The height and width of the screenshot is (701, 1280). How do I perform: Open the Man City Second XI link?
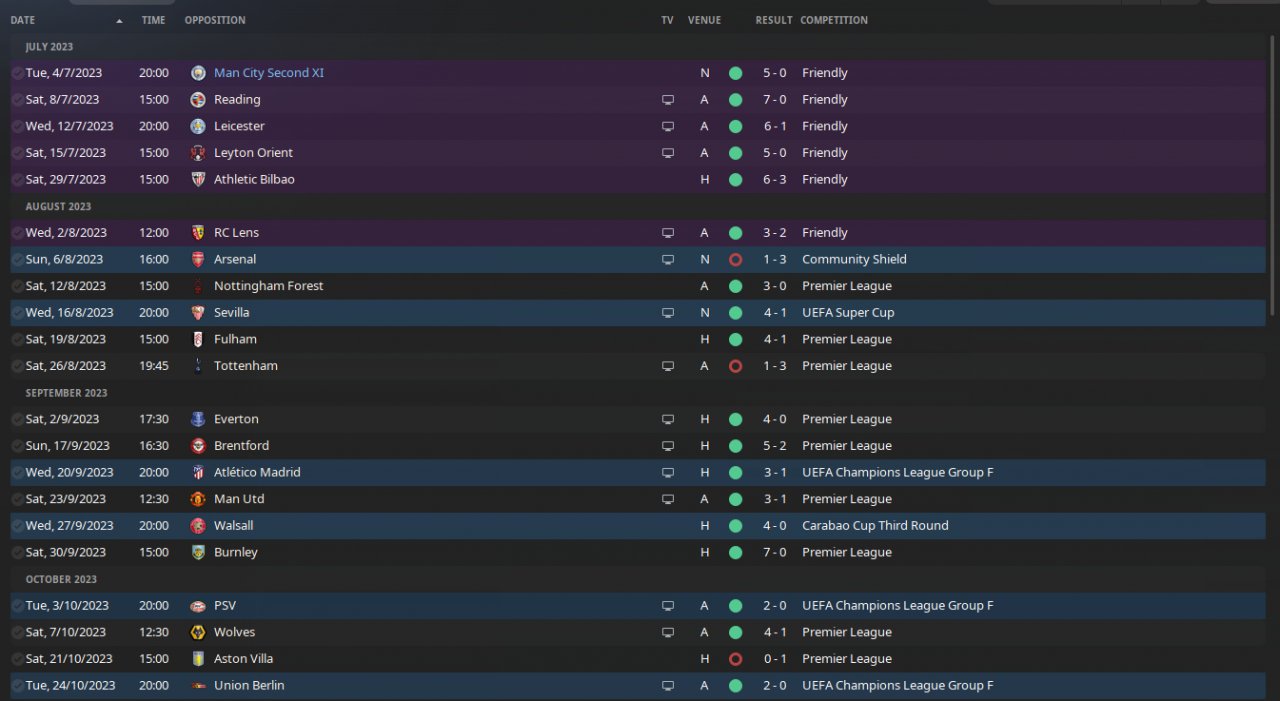269,73
